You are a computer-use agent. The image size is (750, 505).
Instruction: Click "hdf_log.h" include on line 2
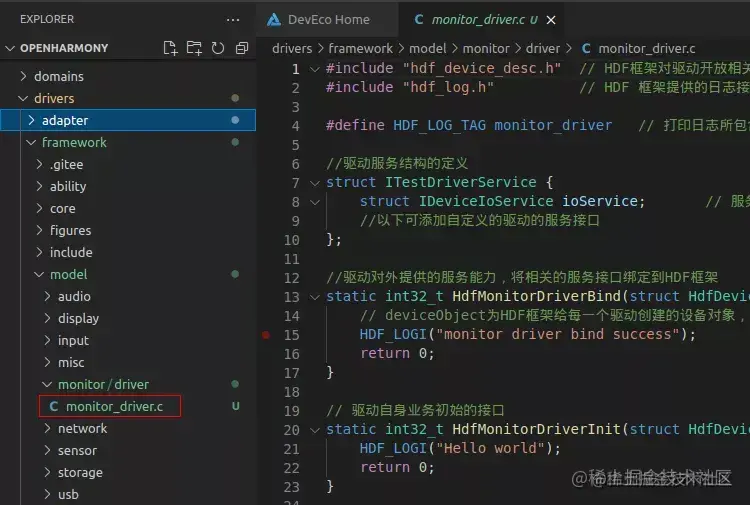pyautogui.click(x=448, y=88)
